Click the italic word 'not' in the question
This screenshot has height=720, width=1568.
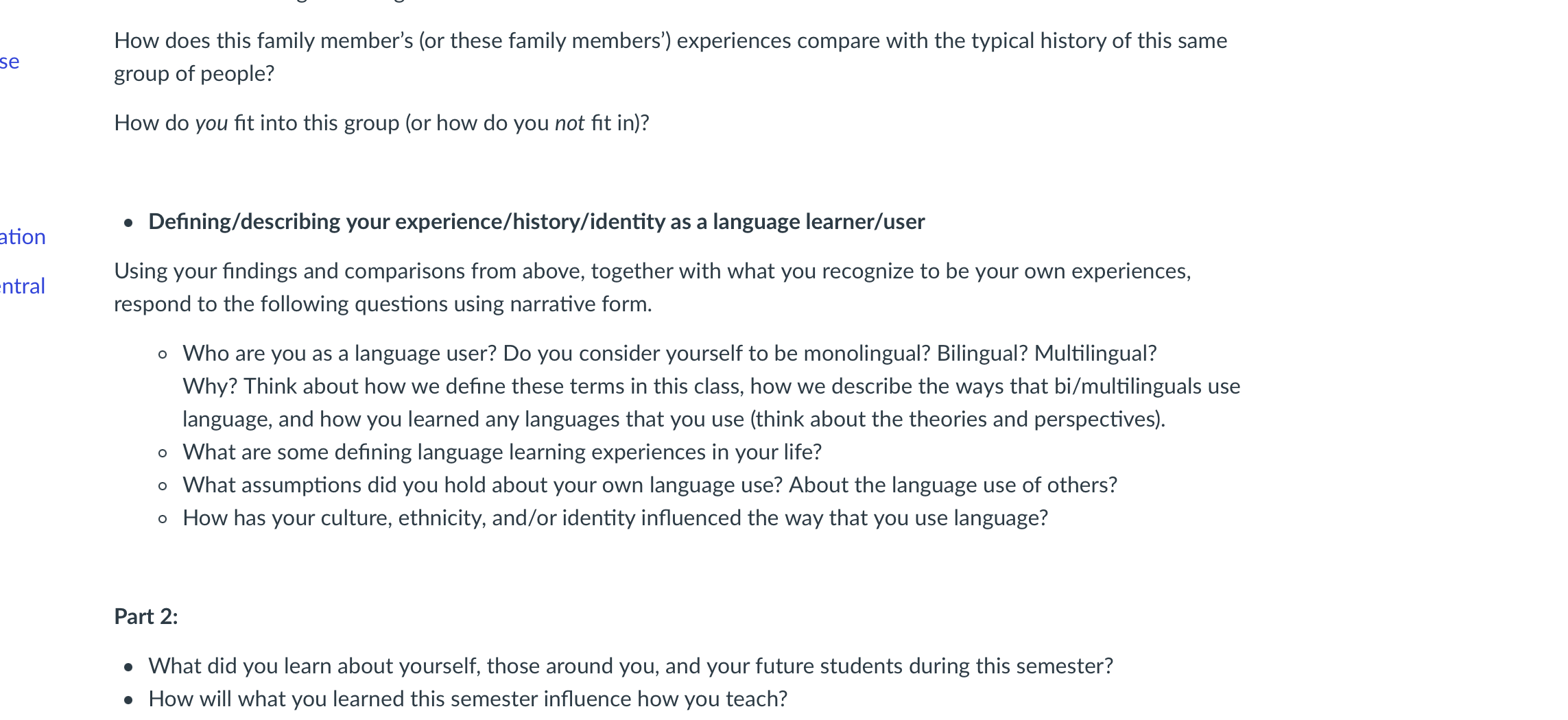click(569, 123)
